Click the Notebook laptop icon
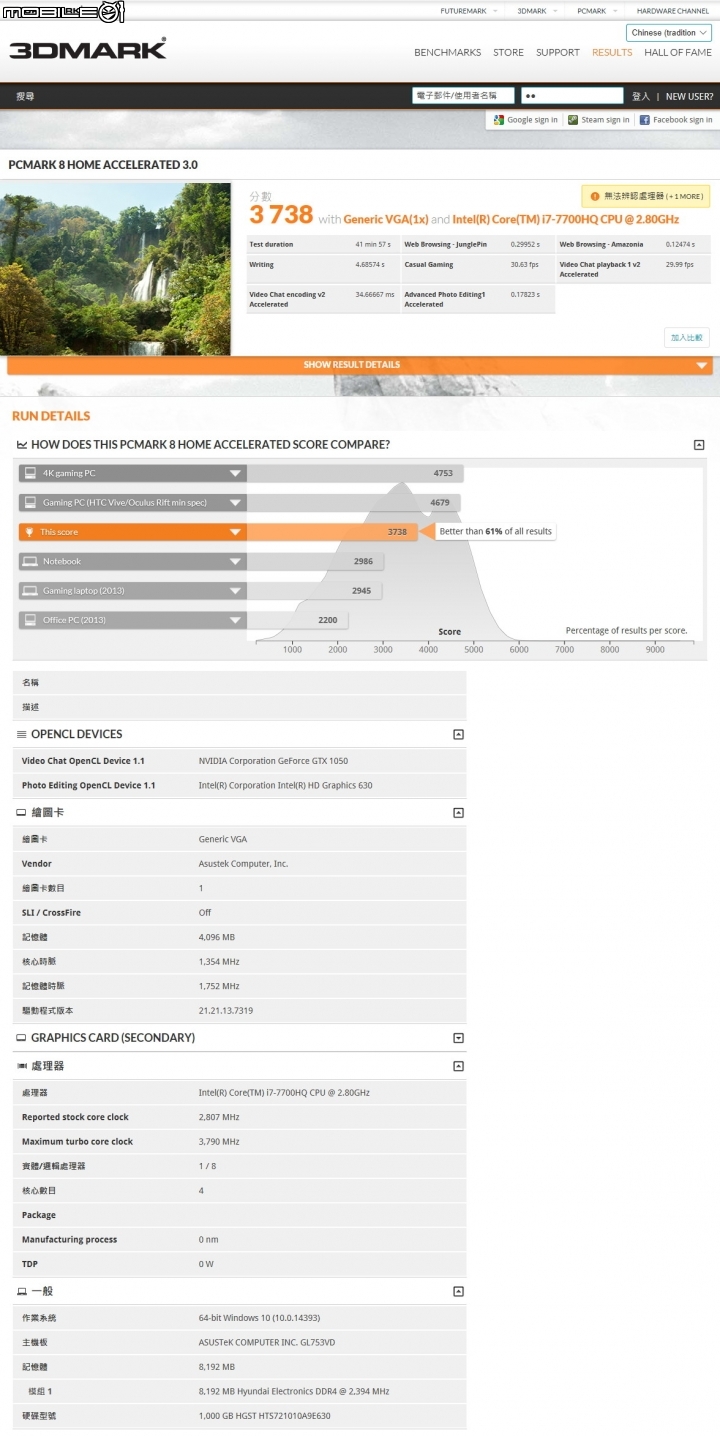Viewport: 720px width, 1436px height. tap(30, 561)
